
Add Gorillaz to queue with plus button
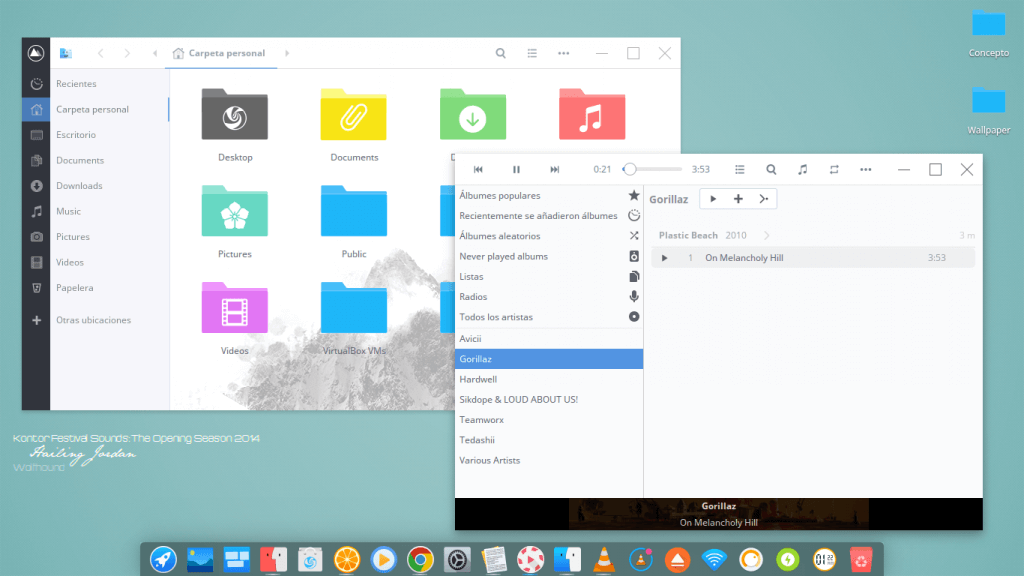tap(738, 199)
